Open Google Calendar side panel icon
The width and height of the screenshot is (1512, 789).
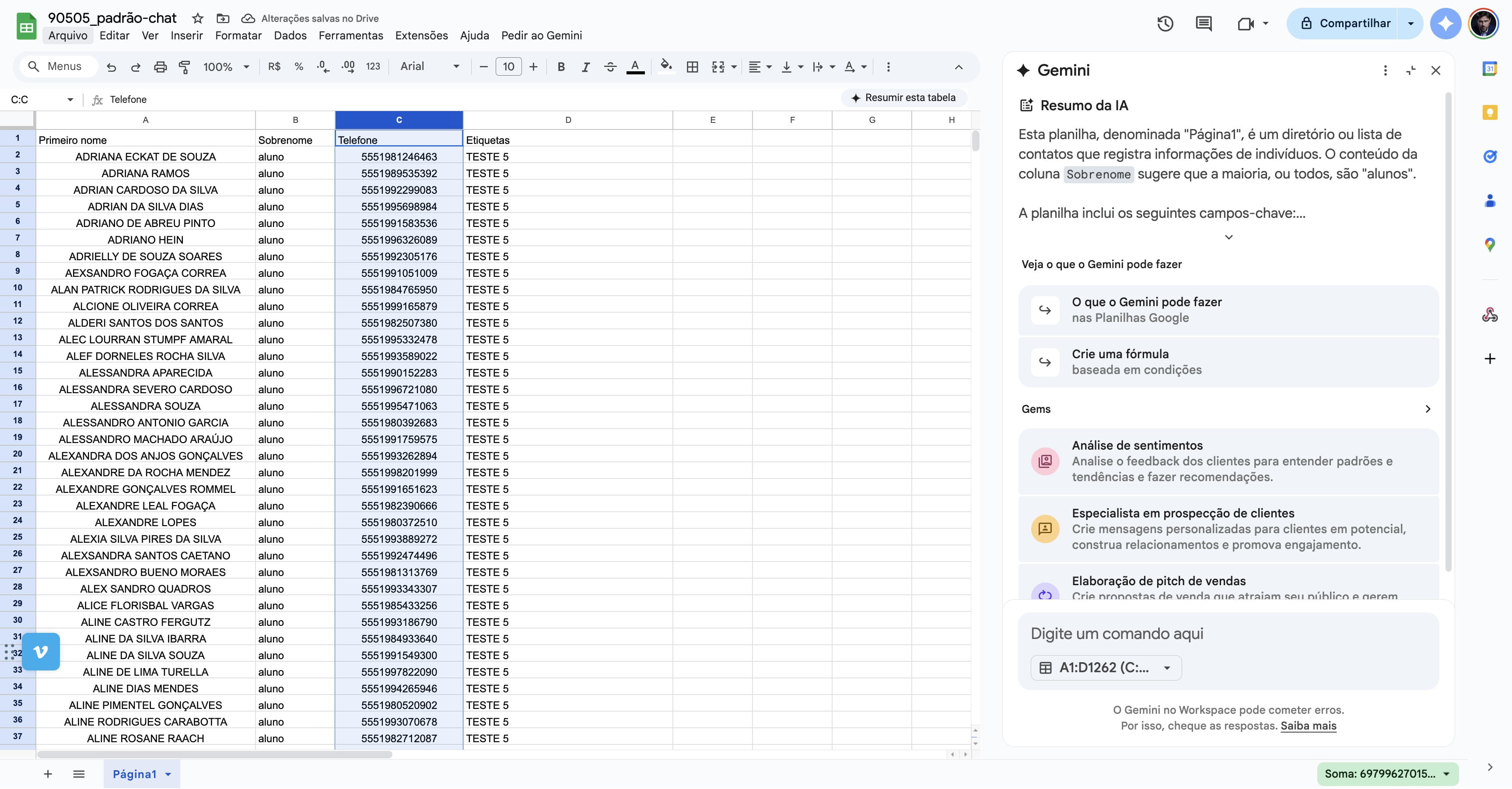click(x=1490, y=69)
